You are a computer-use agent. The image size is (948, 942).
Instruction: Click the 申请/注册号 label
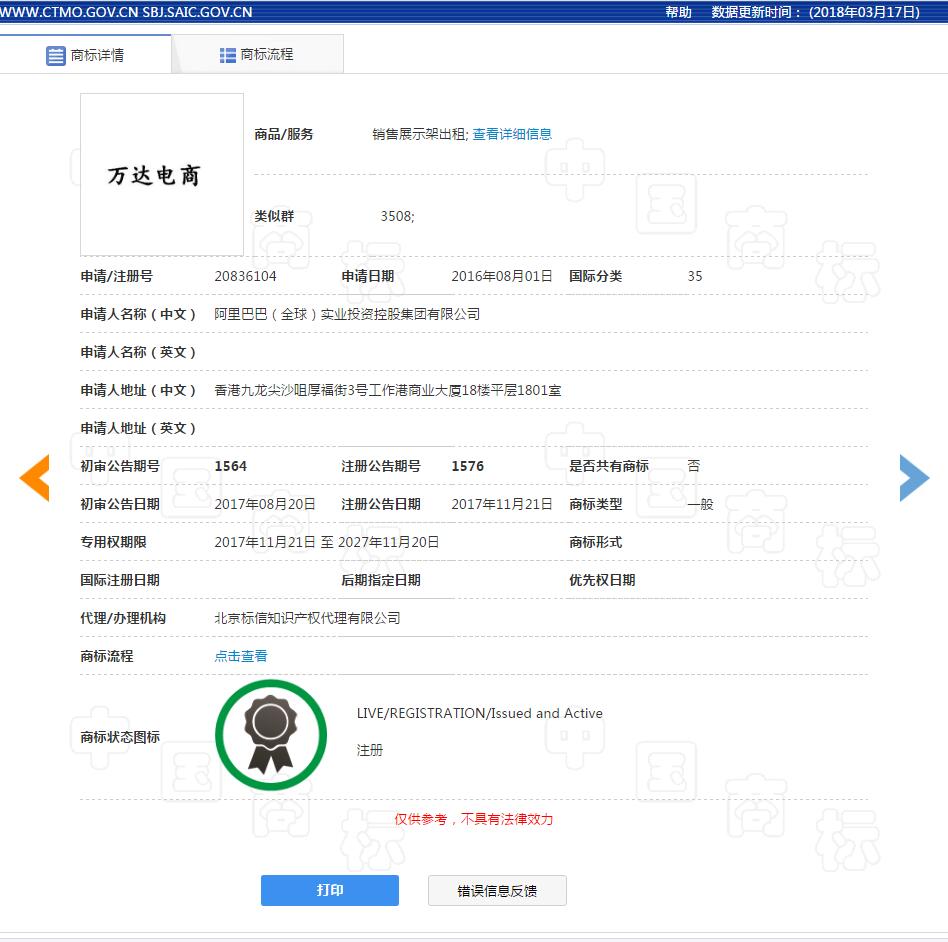coord(117,276)
